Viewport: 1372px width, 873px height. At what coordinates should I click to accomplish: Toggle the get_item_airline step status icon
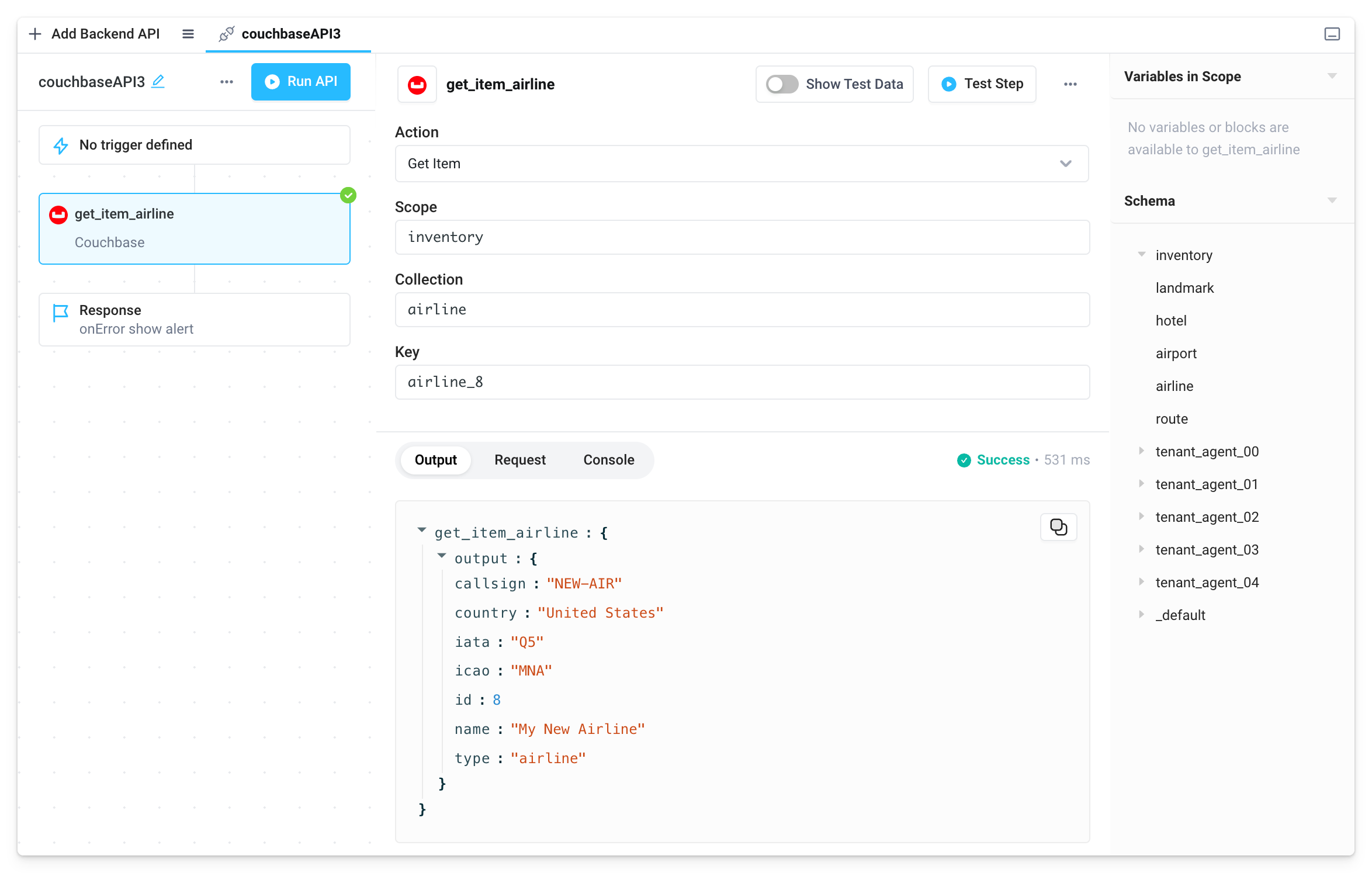point(349,195)
